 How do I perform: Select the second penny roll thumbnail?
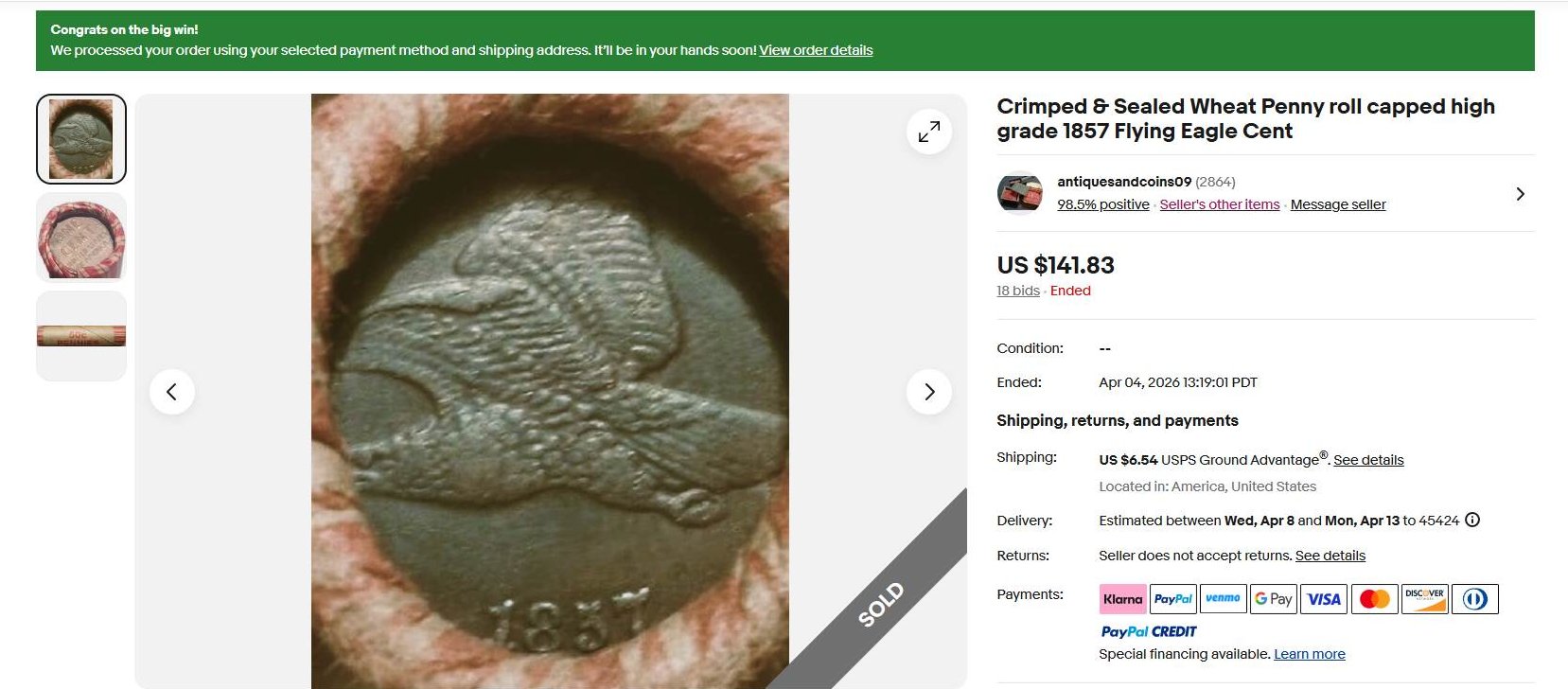click(x=80, y=237)
